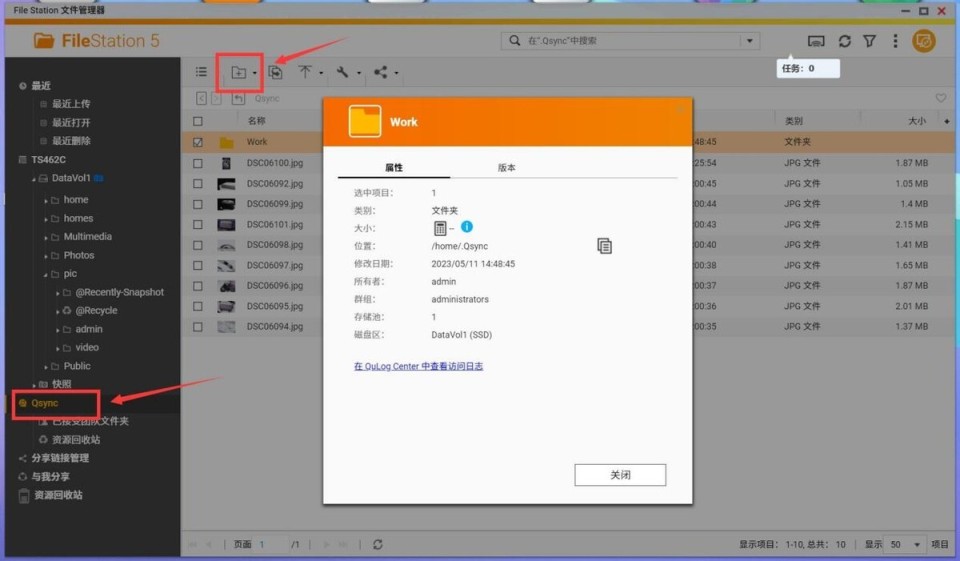Click the 关闭 button in the dialog
Screen dimensions: 960x561
click(620, 475)
